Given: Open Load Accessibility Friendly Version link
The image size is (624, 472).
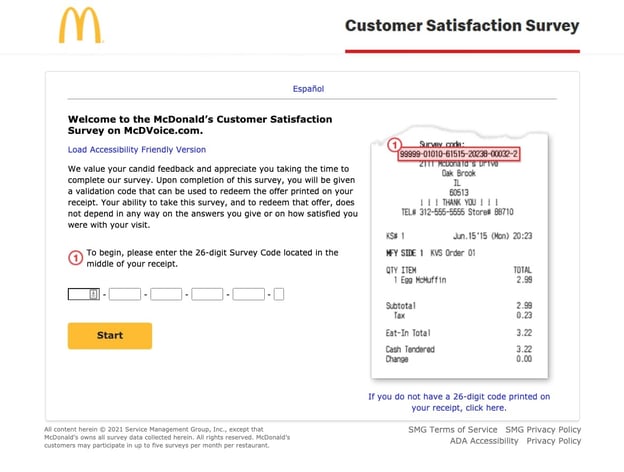Looking at the screenshot, I should pos(137,150).
